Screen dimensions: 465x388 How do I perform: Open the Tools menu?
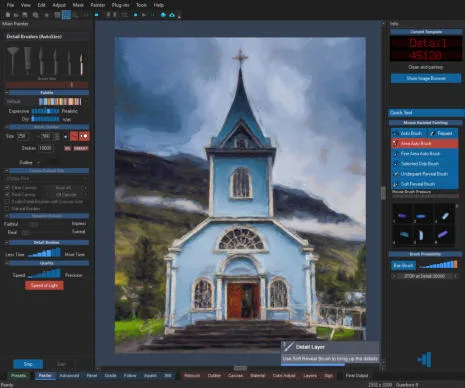[141, 5]
